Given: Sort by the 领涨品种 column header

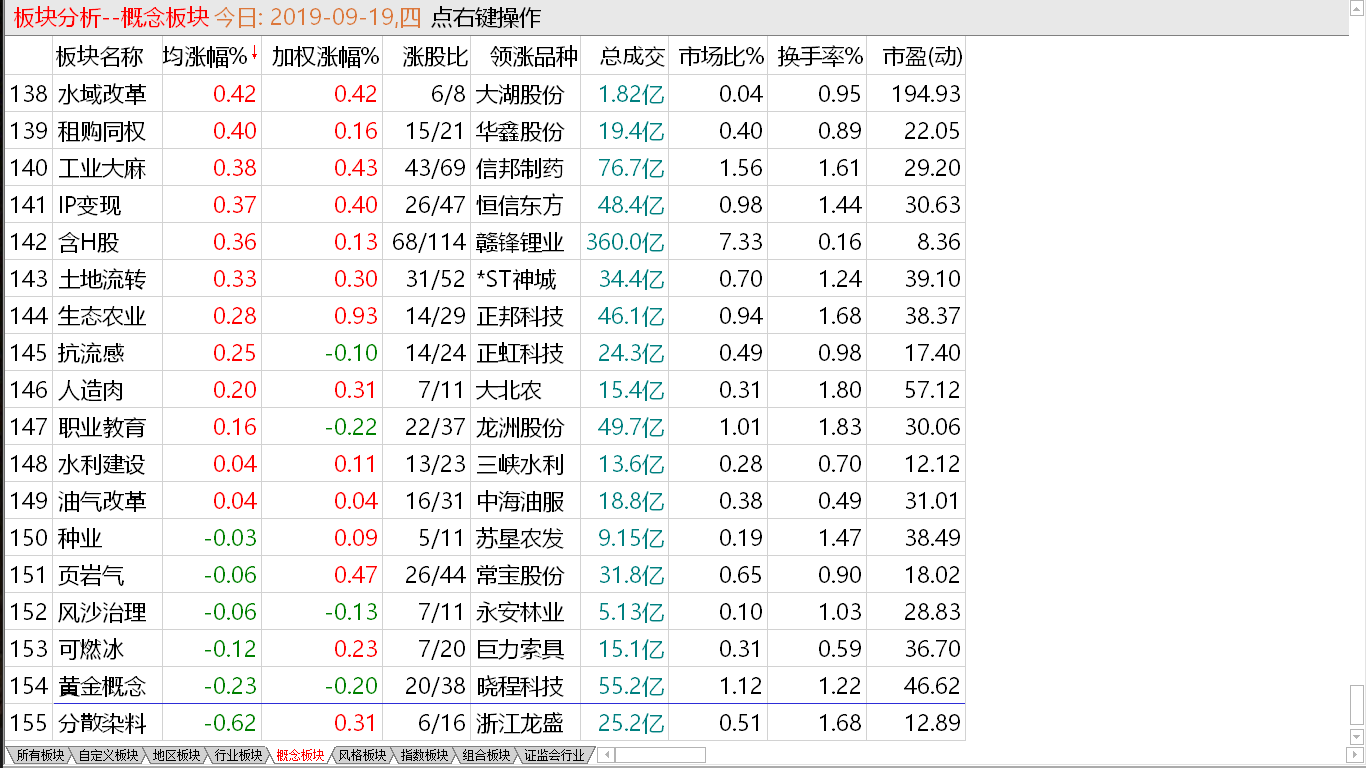Looking at the screenshot, I should [527, 56].
